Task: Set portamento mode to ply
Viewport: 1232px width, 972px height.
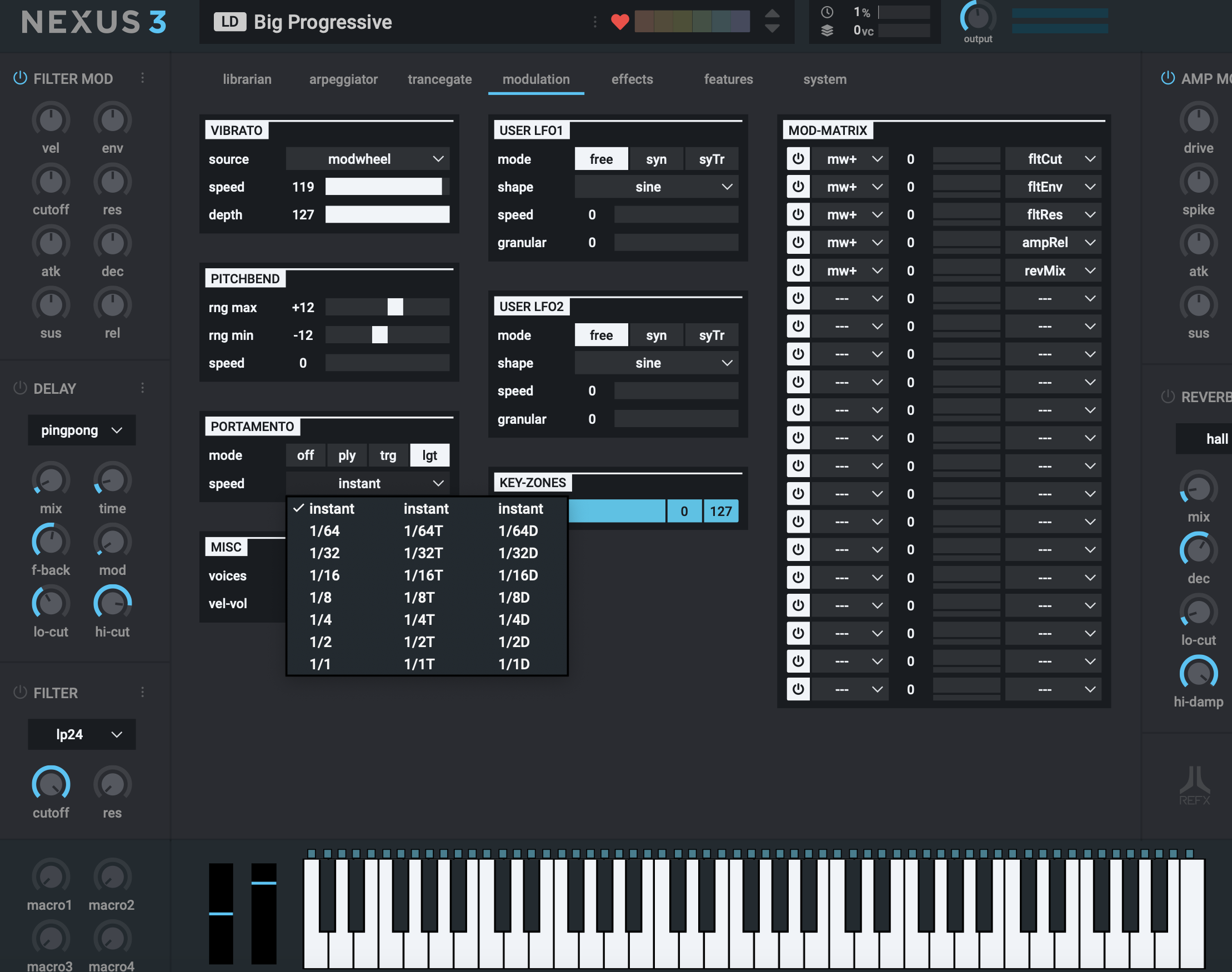Action: pos(347,455)
